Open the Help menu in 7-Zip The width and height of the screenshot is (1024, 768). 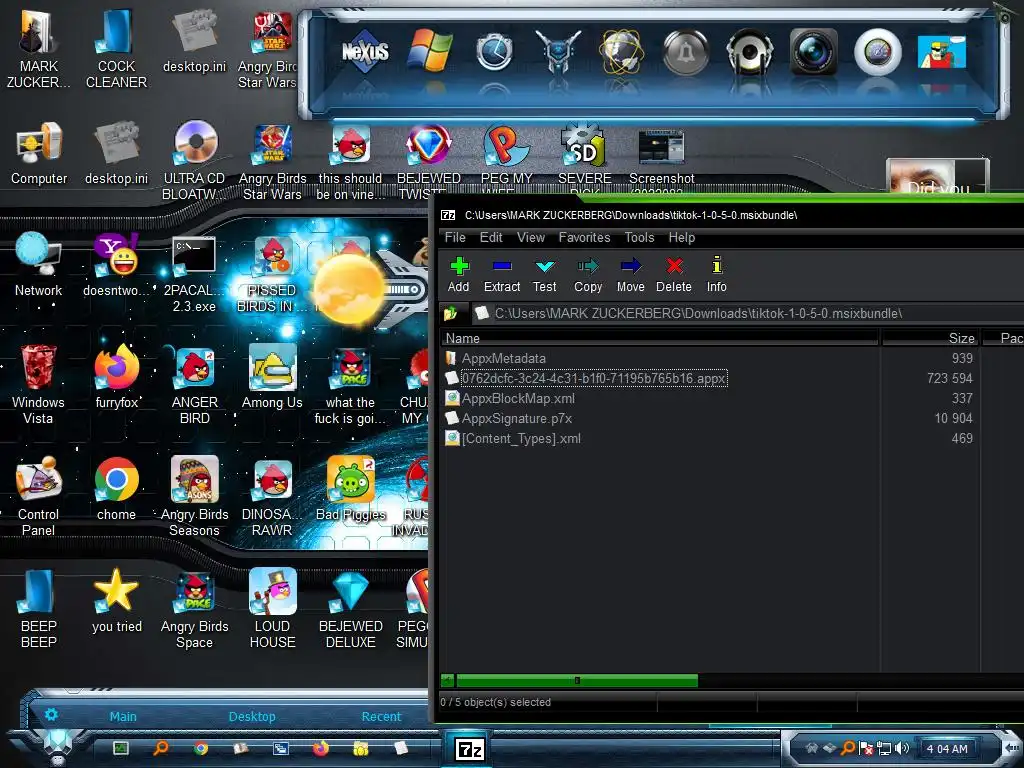point(682,237)
